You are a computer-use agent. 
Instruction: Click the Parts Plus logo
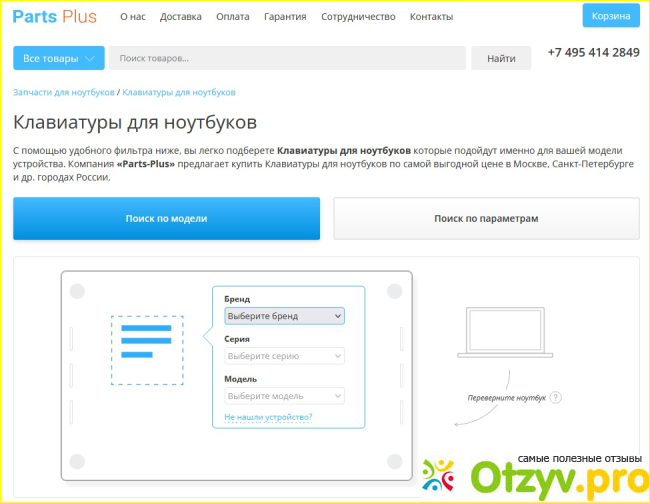(x=56, y=16)
